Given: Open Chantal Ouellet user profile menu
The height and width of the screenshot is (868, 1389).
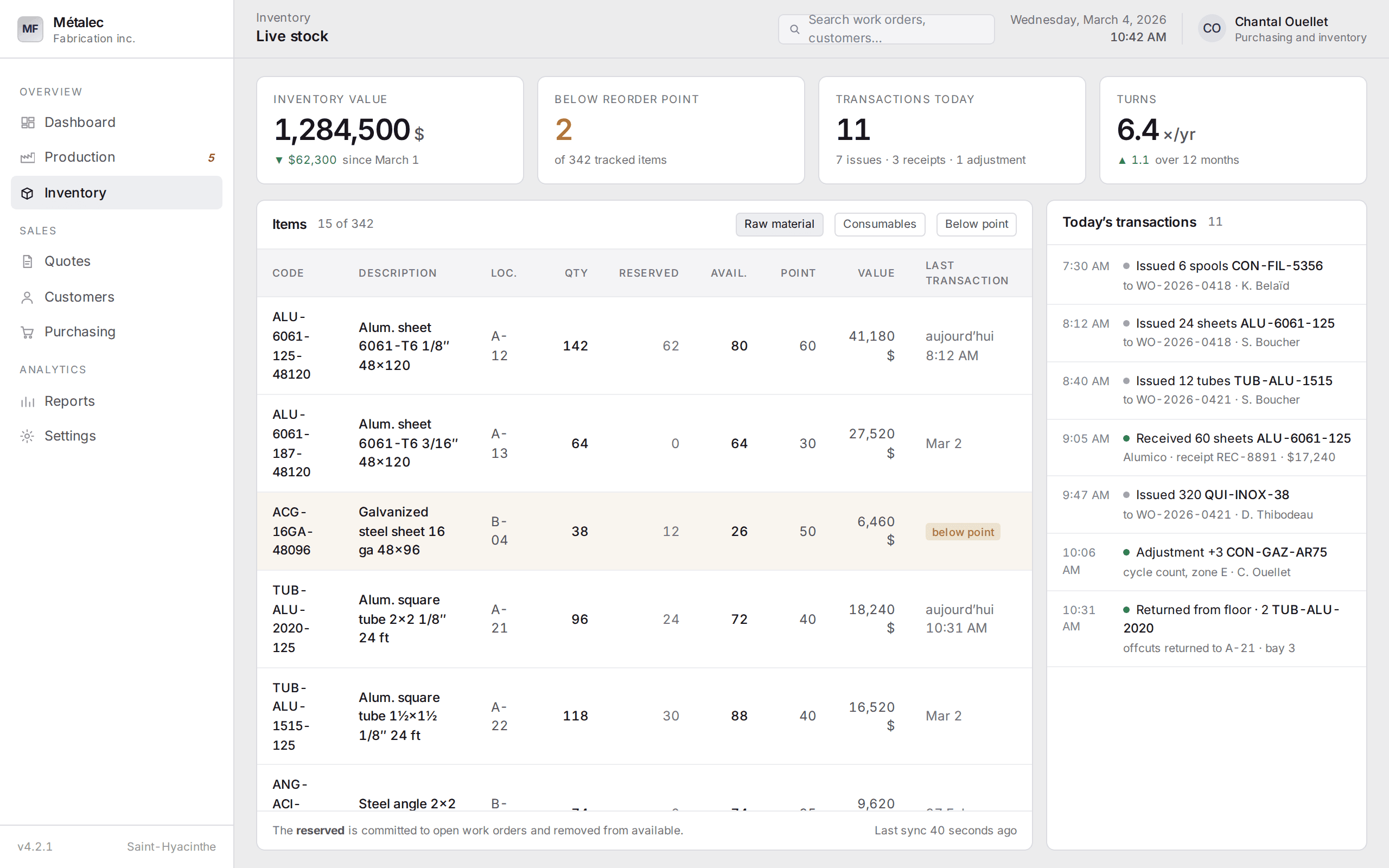Looking at the screenshot, I should [x=1282, y=29].
